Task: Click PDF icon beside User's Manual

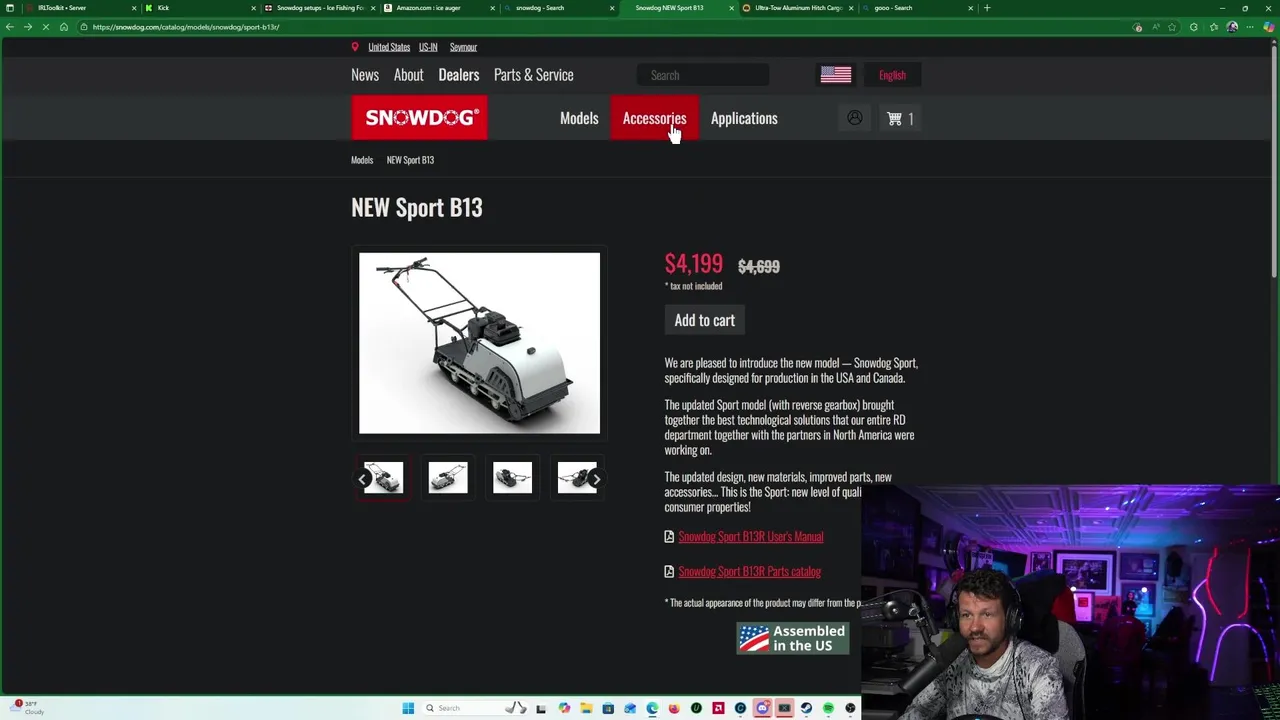Action: [669, 537]
